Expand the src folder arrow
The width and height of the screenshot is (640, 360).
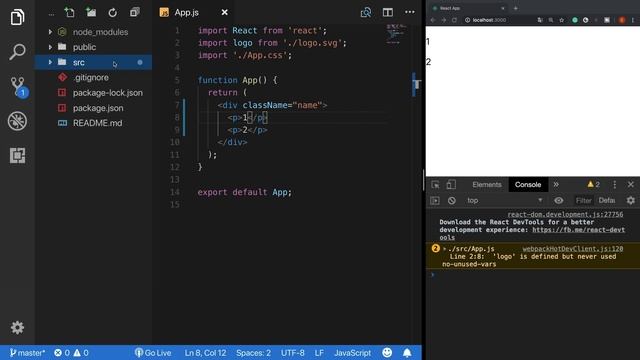click(50, 62)
